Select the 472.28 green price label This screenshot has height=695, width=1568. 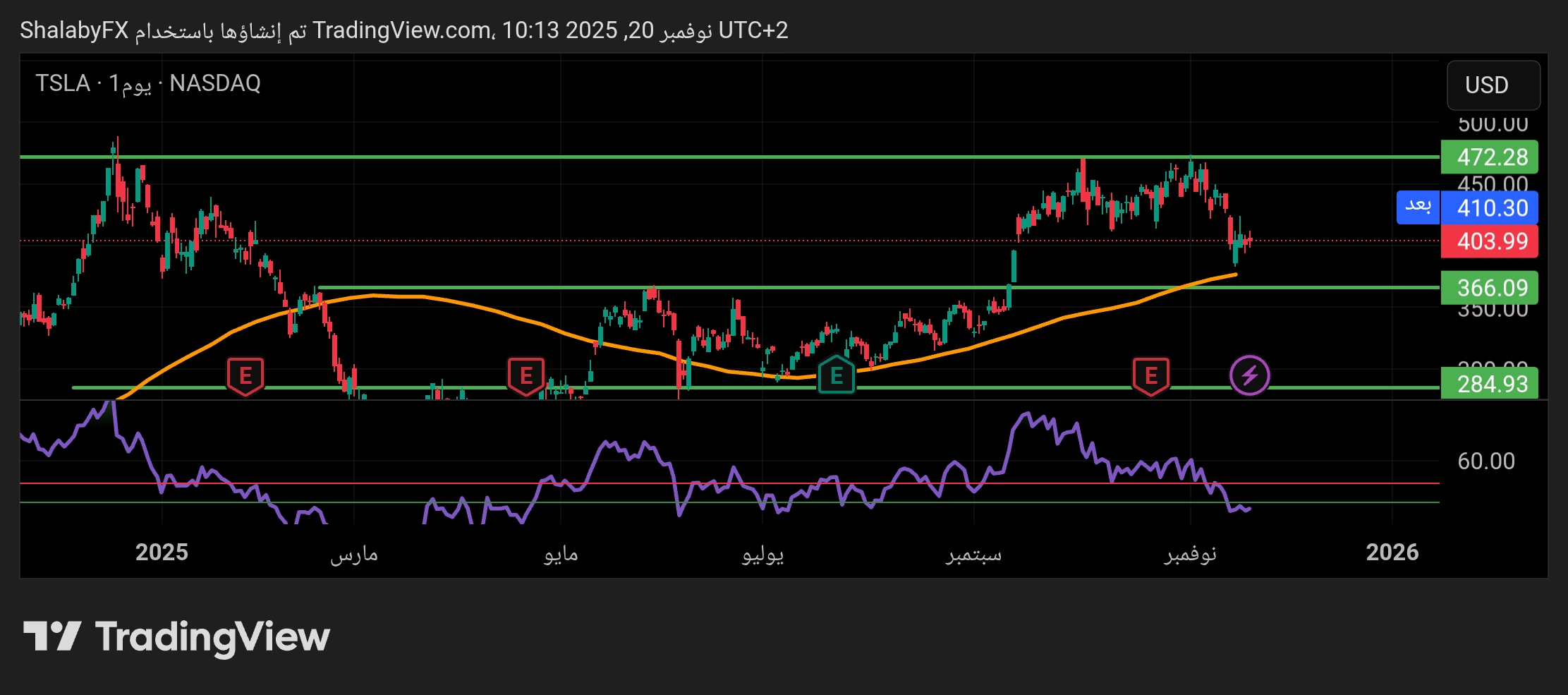[x=1492, y=157]
